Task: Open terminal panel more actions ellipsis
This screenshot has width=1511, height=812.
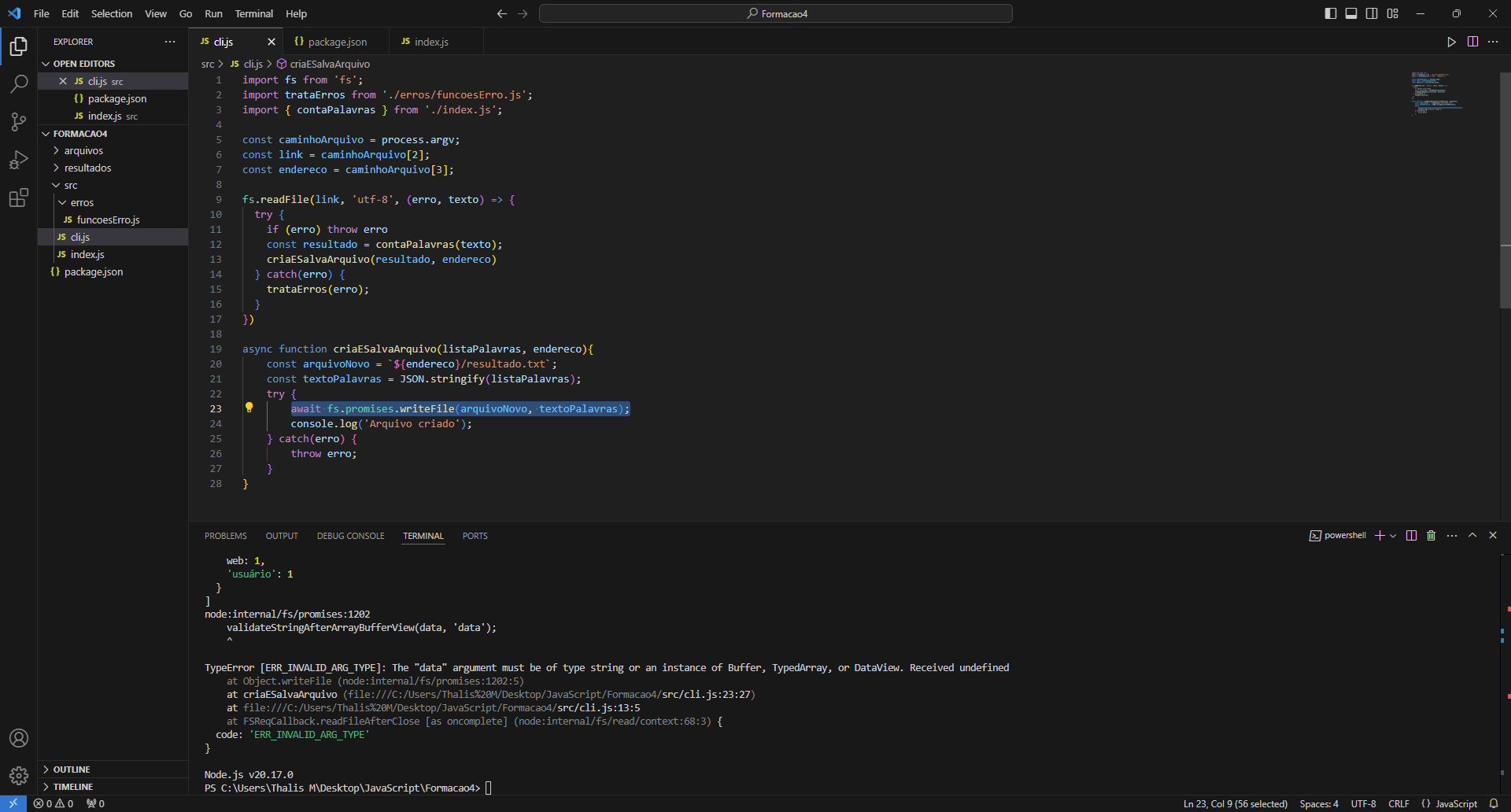Action: point(1452,535)
